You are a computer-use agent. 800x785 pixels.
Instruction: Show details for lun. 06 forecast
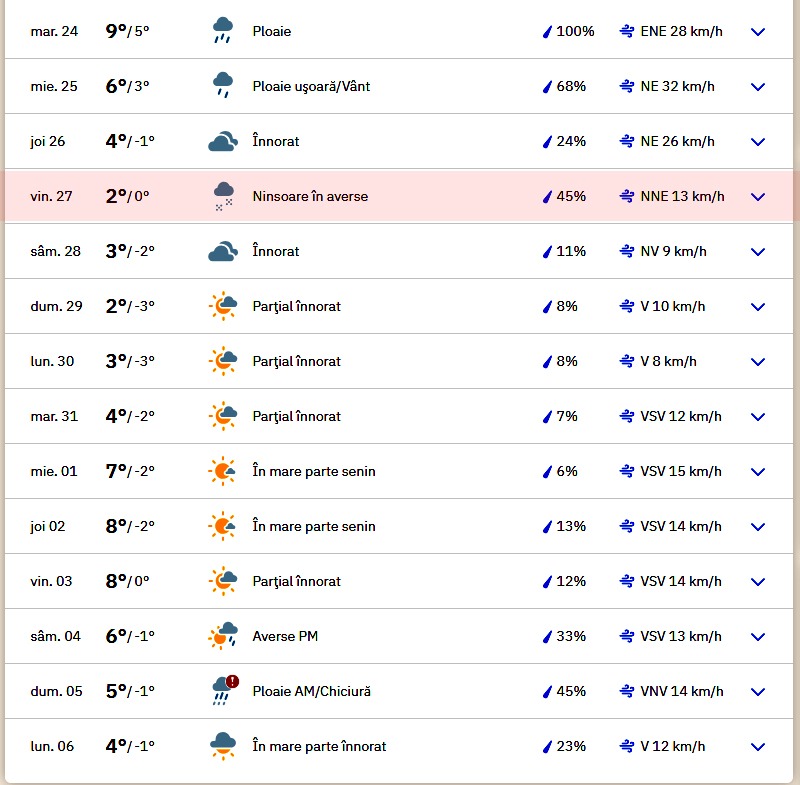point(758,746)
